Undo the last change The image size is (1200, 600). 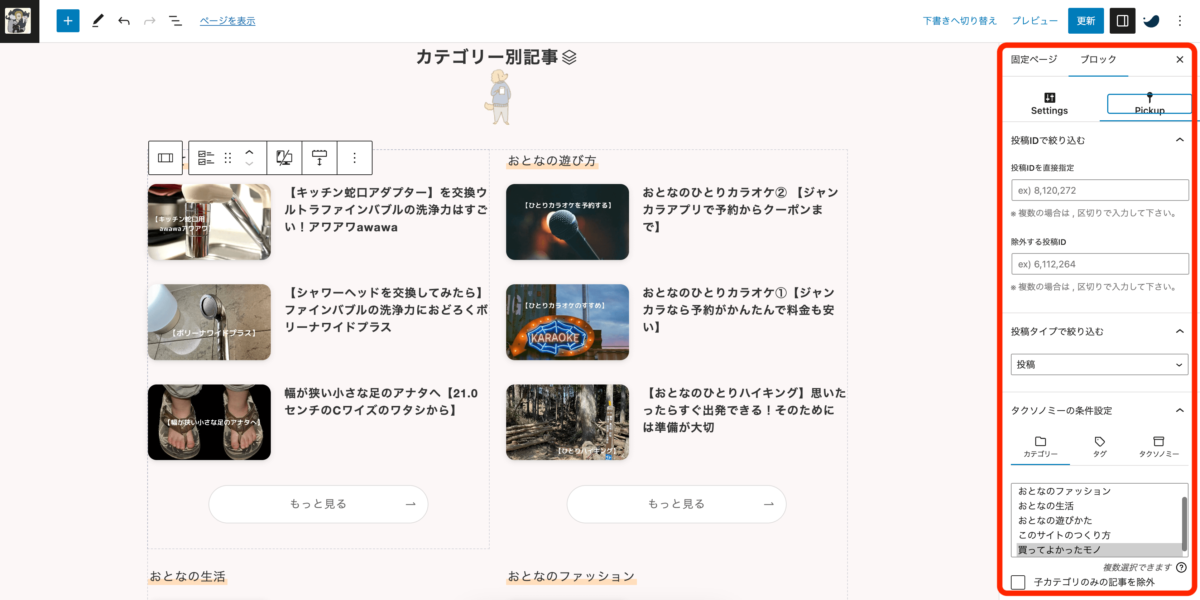124,20
